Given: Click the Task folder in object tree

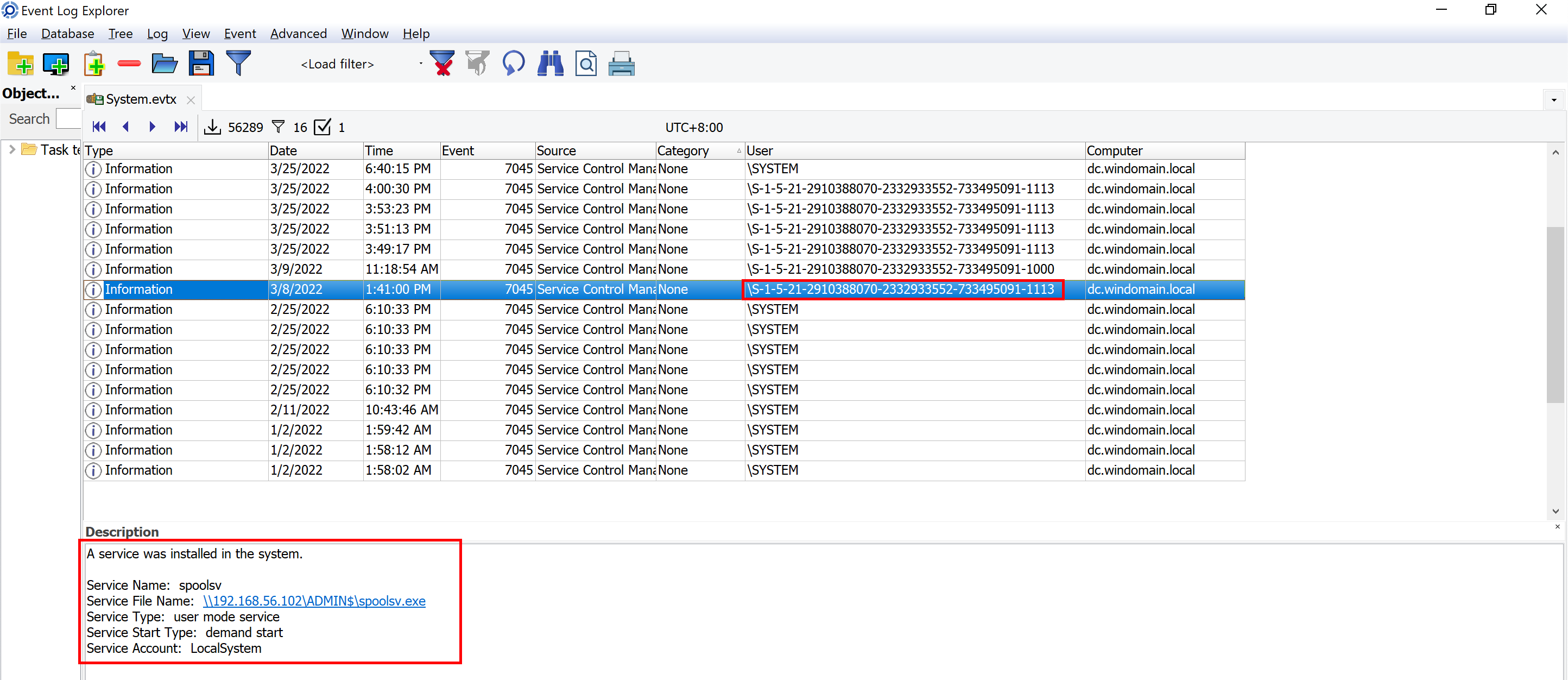Looking at the screenshot, I should [x=51, y=149].
